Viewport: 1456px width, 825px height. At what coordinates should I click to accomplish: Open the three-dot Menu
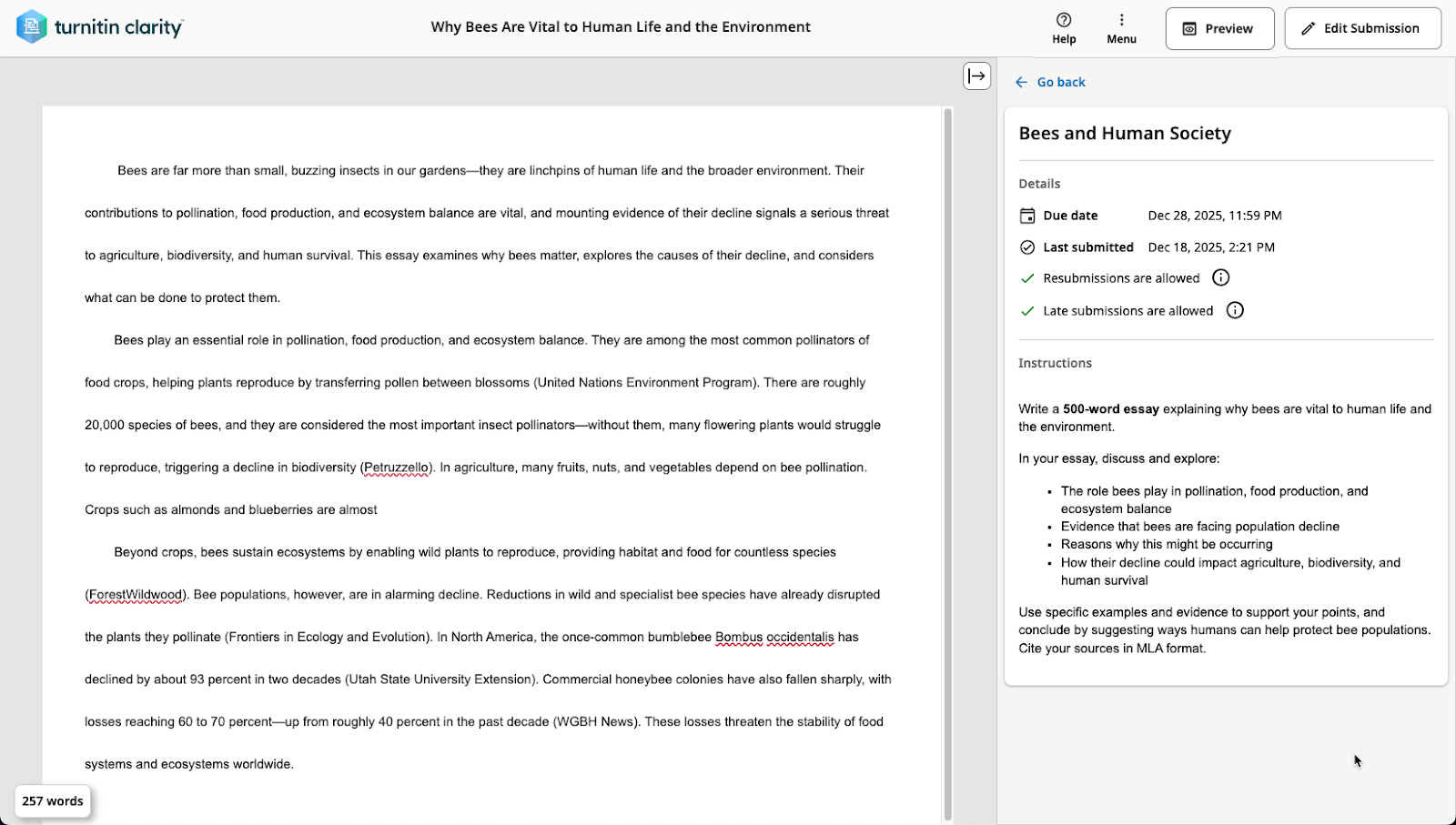(x=1121, y=20)
